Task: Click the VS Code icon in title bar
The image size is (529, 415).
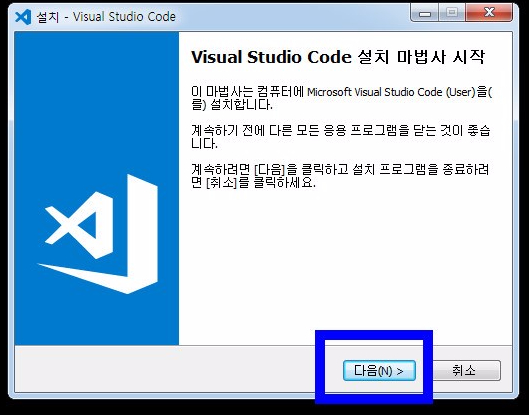Action: click(23, 17)
